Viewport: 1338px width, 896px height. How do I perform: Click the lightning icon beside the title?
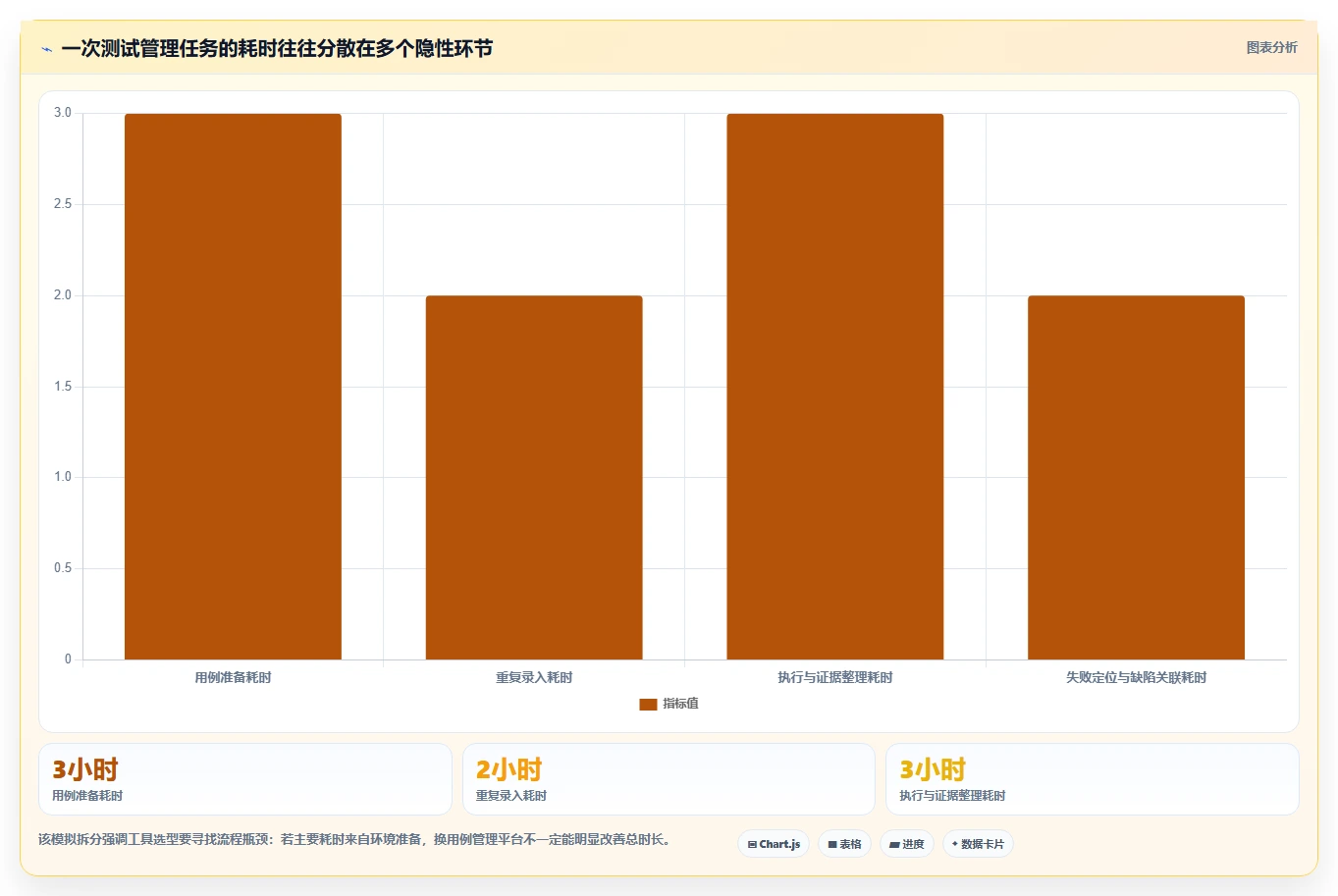(46, 49)
